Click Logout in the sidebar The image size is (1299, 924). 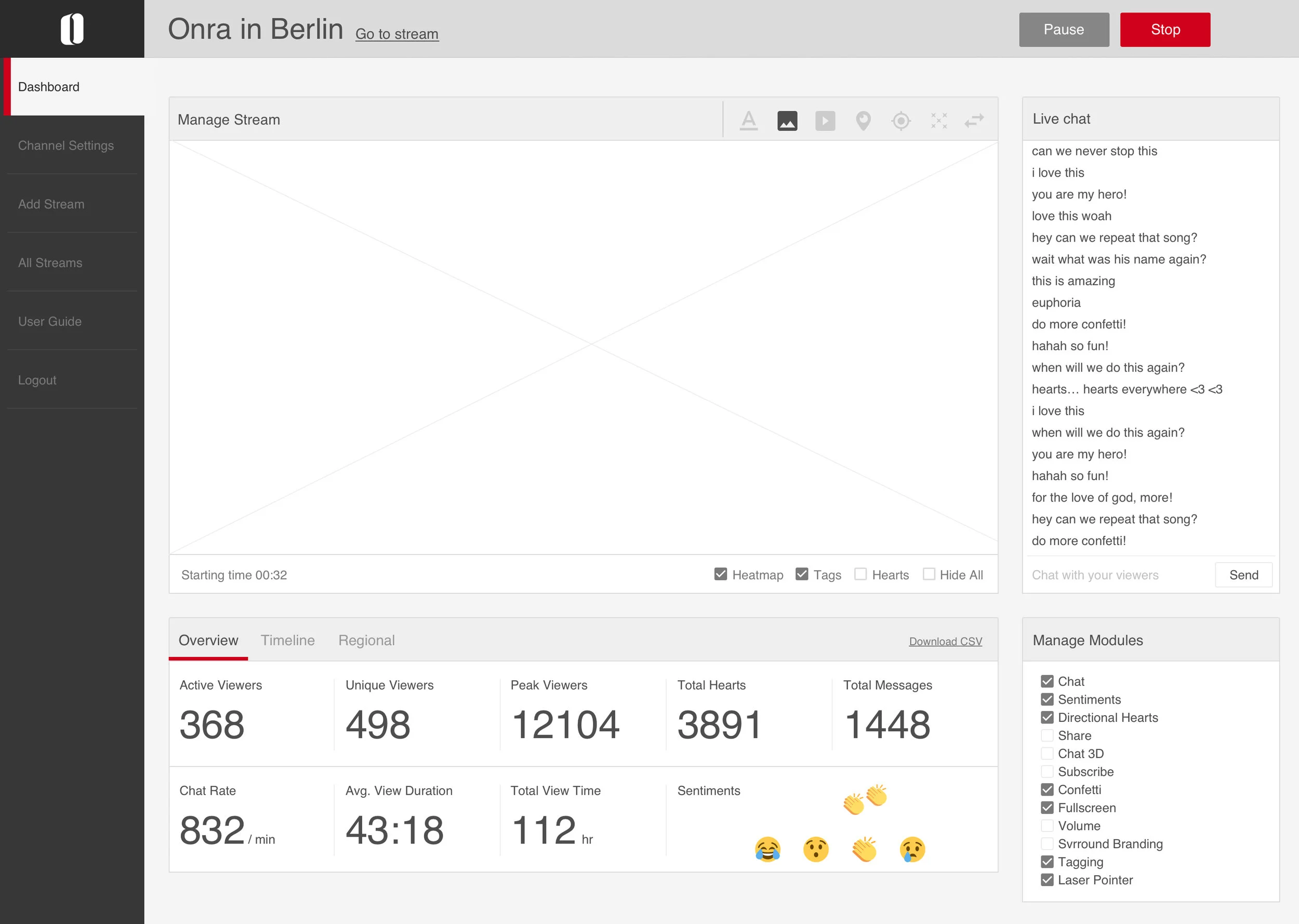tap(72, 379)
